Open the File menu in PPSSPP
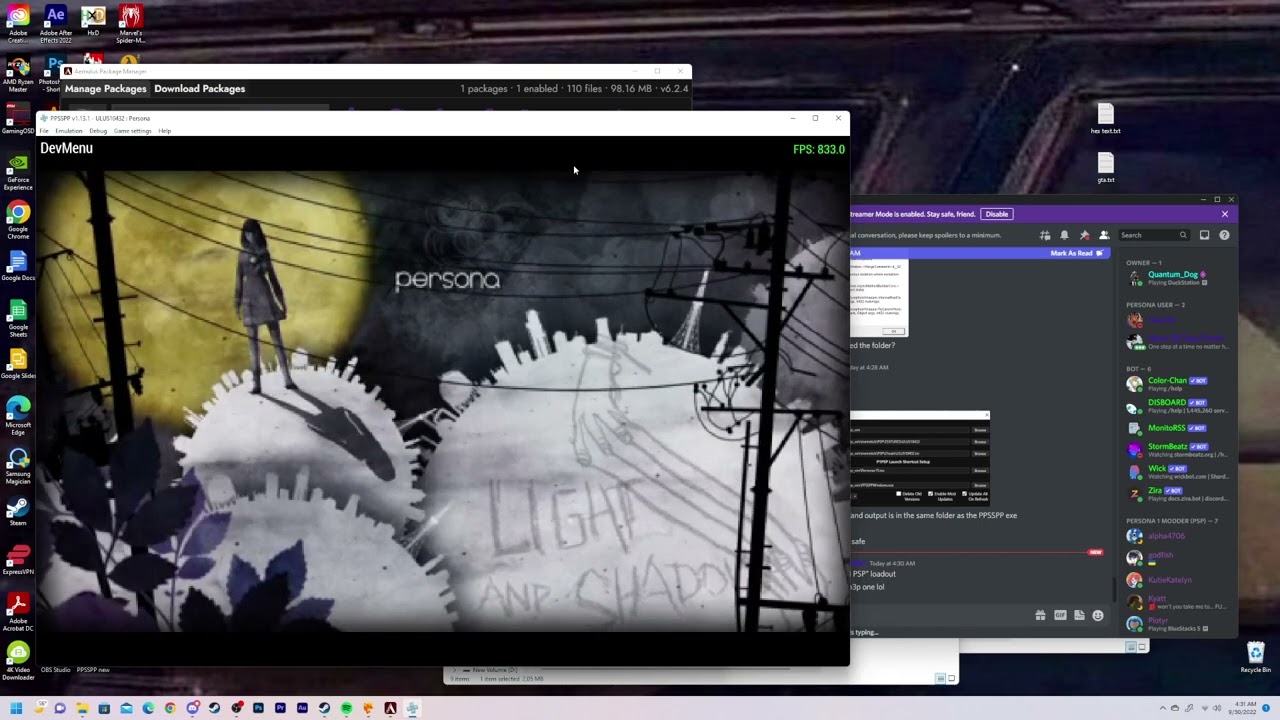This screenshot has height=720, width=1280. point(44,131)
